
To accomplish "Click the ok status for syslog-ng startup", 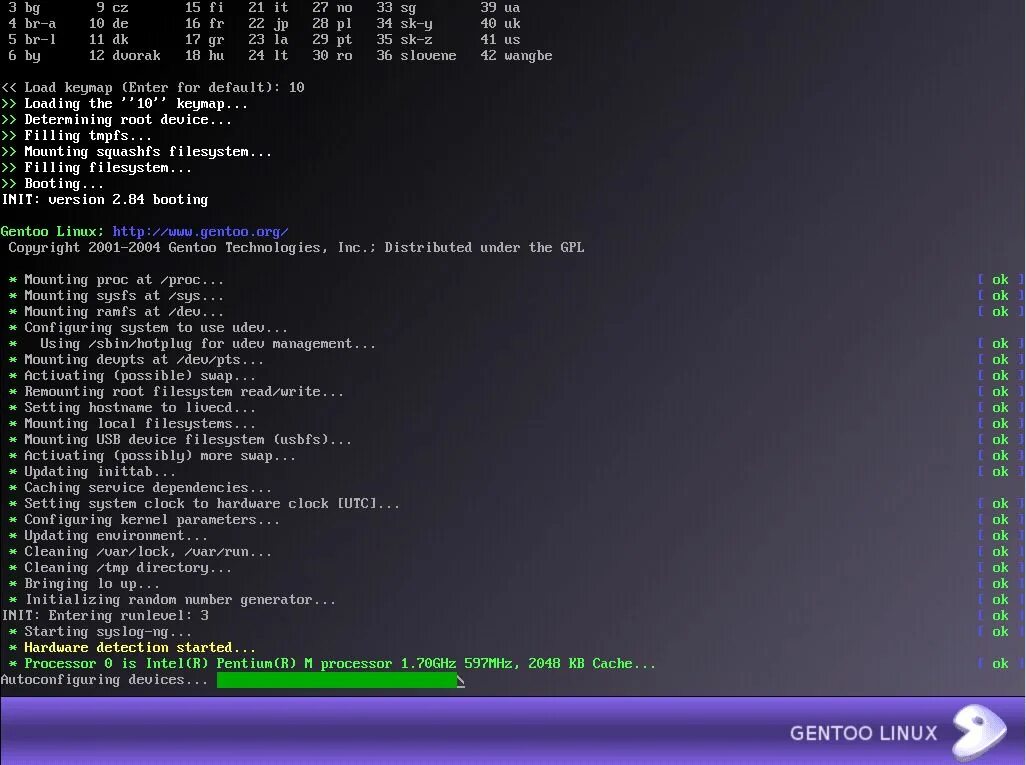I will click(x=999, y=631).
